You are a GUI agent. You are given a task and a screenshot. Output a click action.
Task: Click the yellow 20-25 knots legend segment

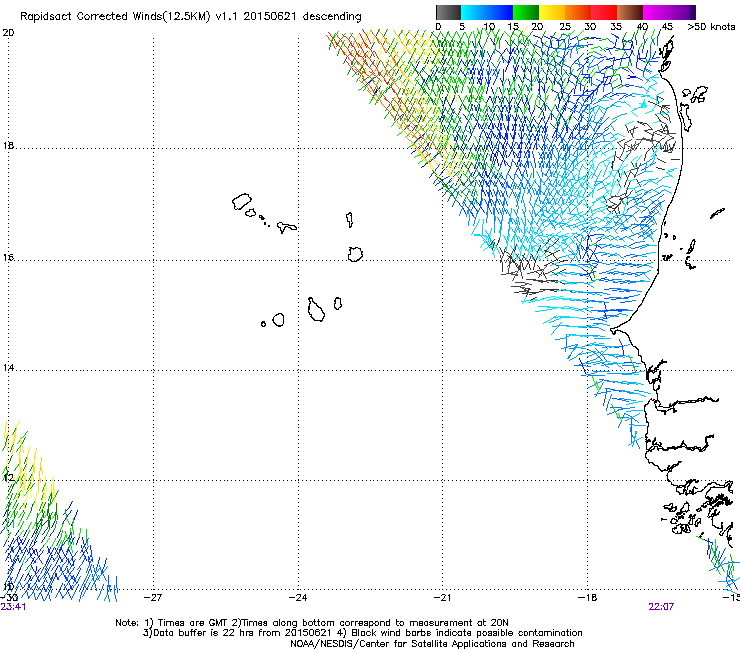point(552,12)
